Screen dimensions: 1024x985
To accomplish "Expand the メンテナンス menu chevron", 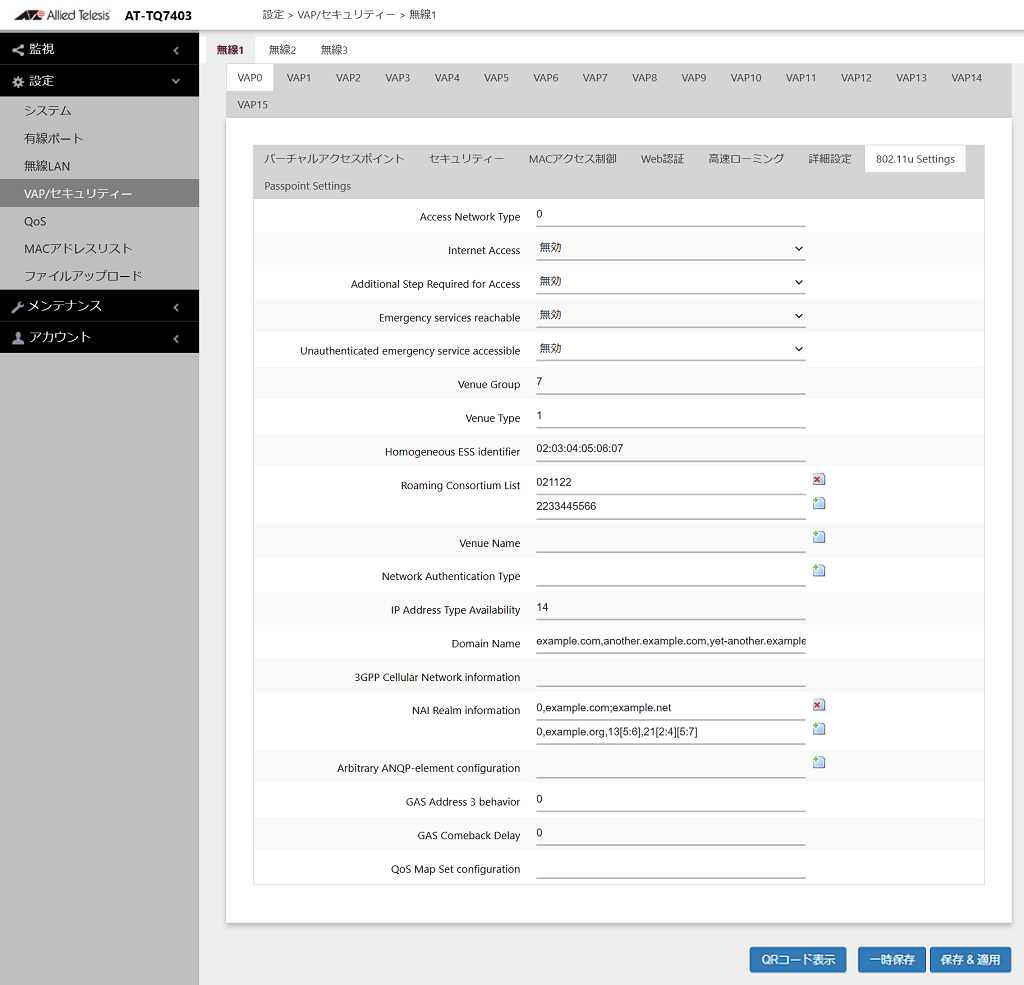I will [x=176, y=307].
